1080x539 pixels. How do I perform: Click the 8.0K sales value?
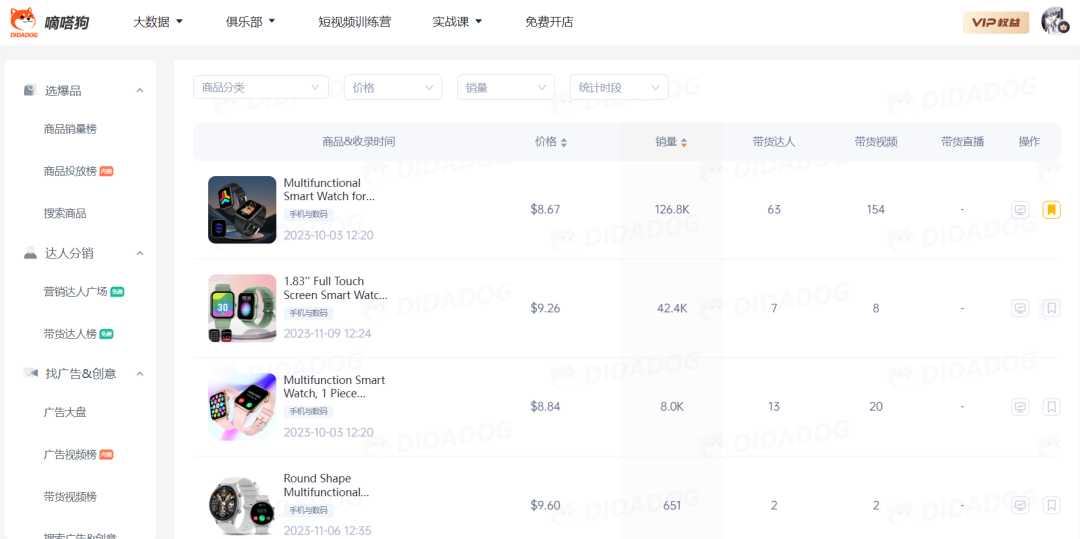pyautogui.click(x=672, y=407)
